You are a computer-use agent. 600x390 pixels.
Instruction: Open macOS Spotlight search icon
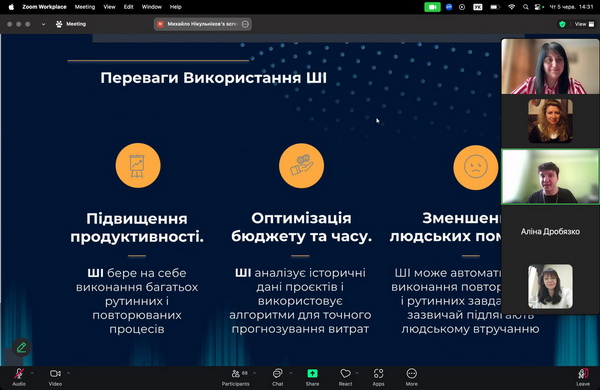pos(526,7)
